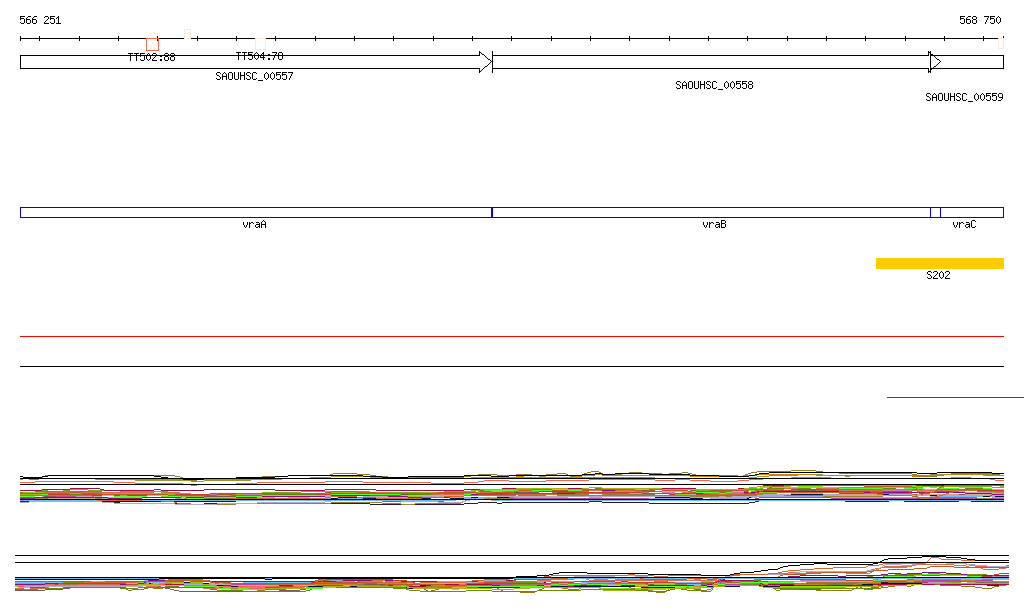1024x611 pixels.
Task: Click the S202 text label
Action: (938, 275)
